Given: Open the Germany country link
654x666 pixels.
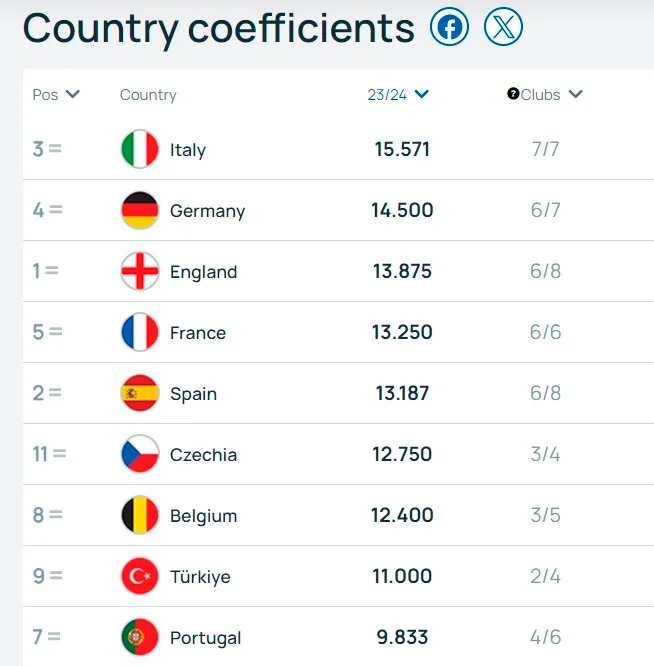Looking at the screenshot, I should (x=207, y=211).
